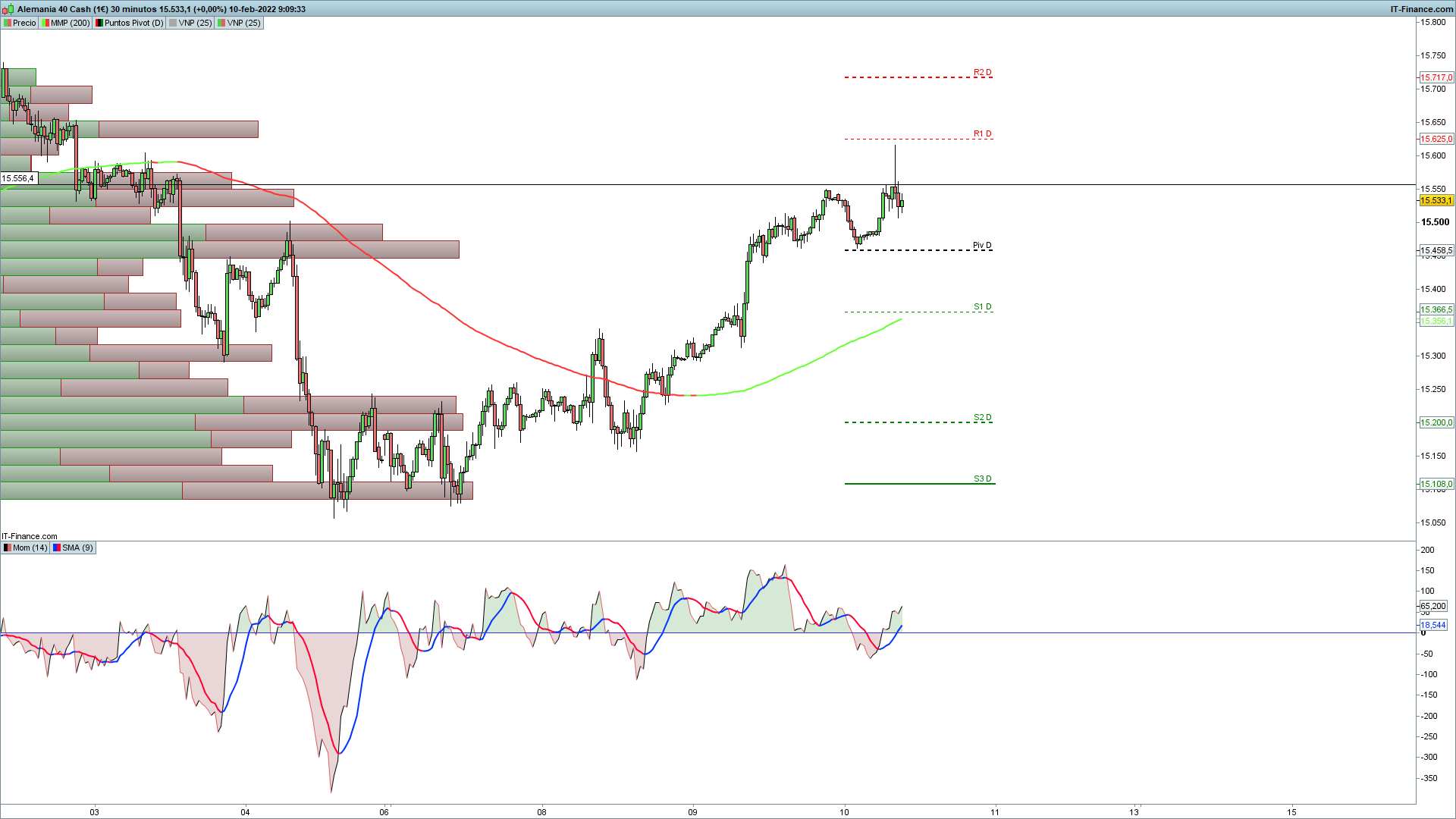Image resolution: width=1456 pixels, height=819 pixels.
Task: Click the 15.050 price axis label
Action: pyautogui.click(x=1433, y=522)
